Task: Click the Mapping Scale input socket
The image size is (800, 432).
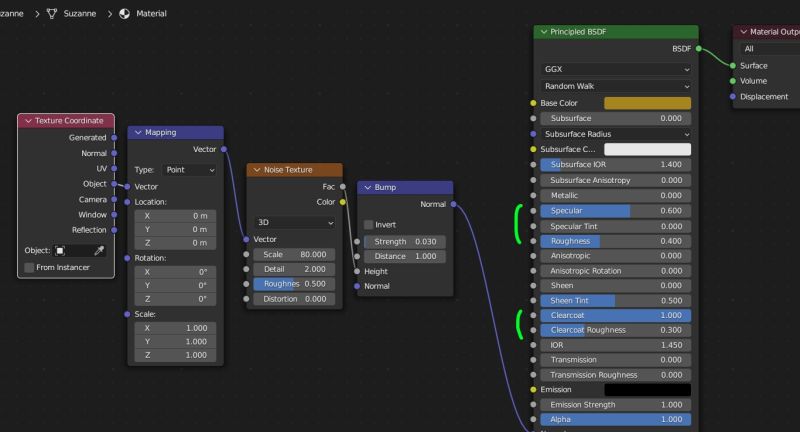Action: (x=127, y=314)
